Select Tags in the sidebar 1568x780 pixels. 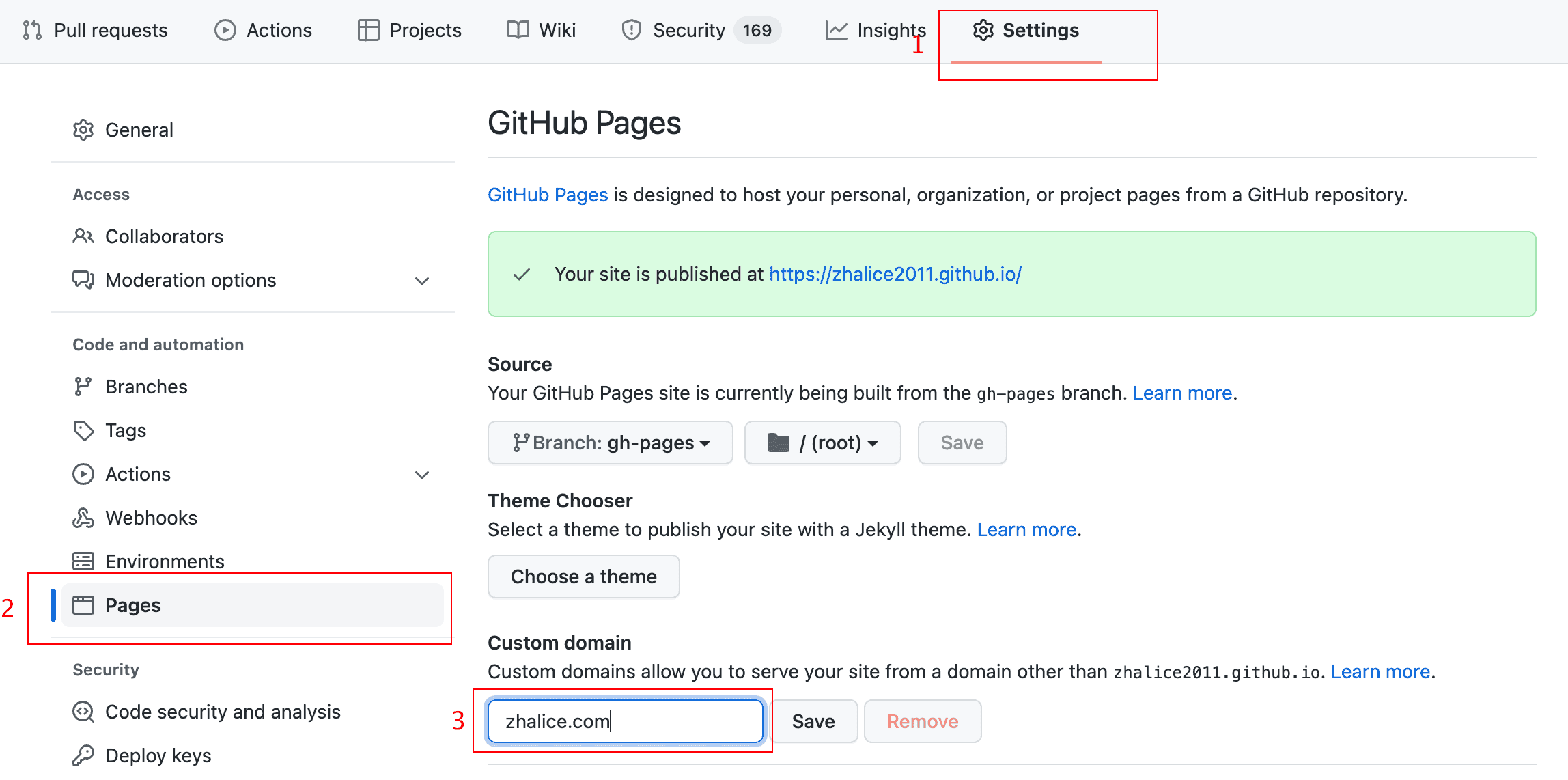[x=253, y=430]
